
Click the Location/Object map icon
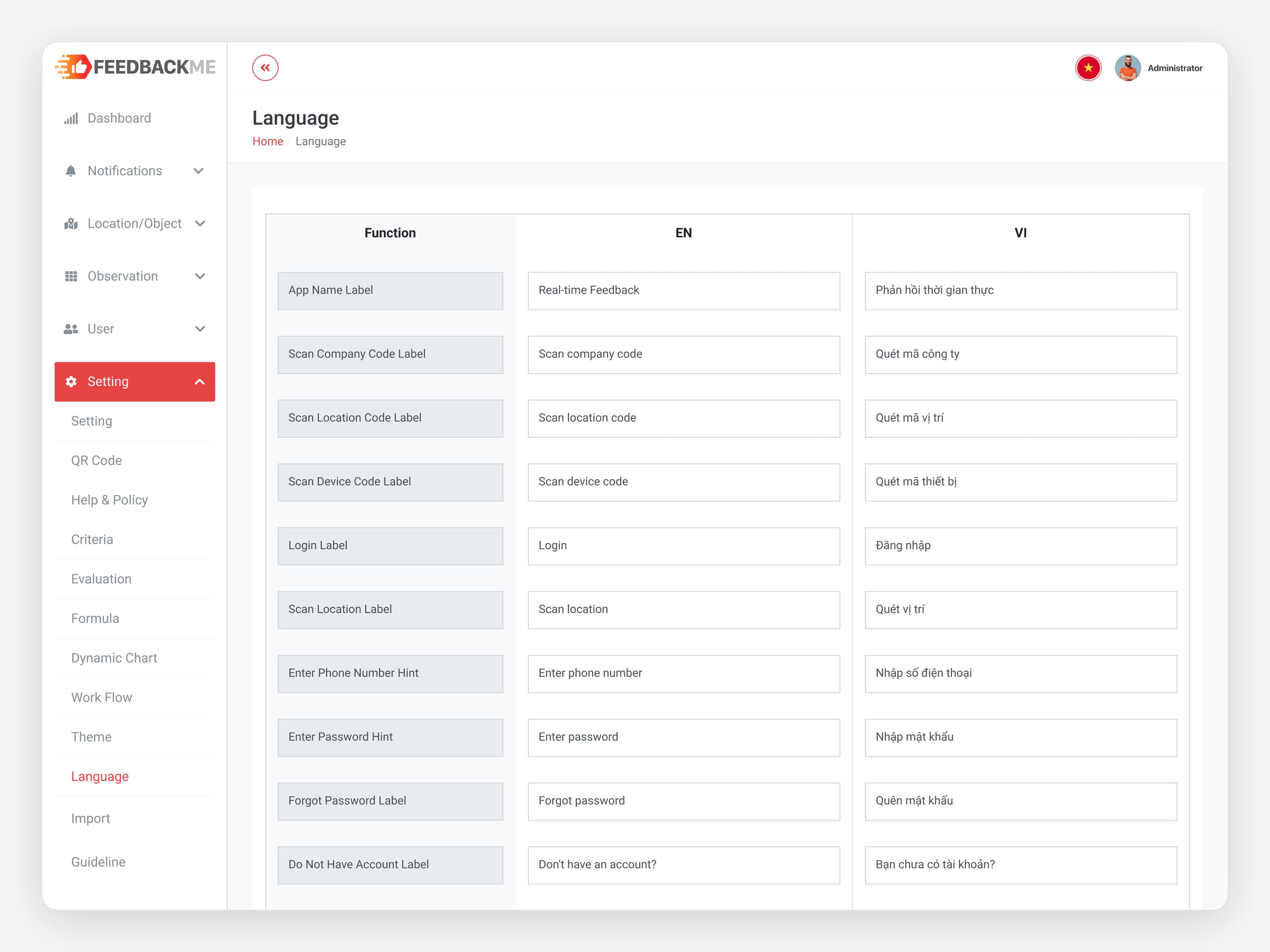point(71,224)
